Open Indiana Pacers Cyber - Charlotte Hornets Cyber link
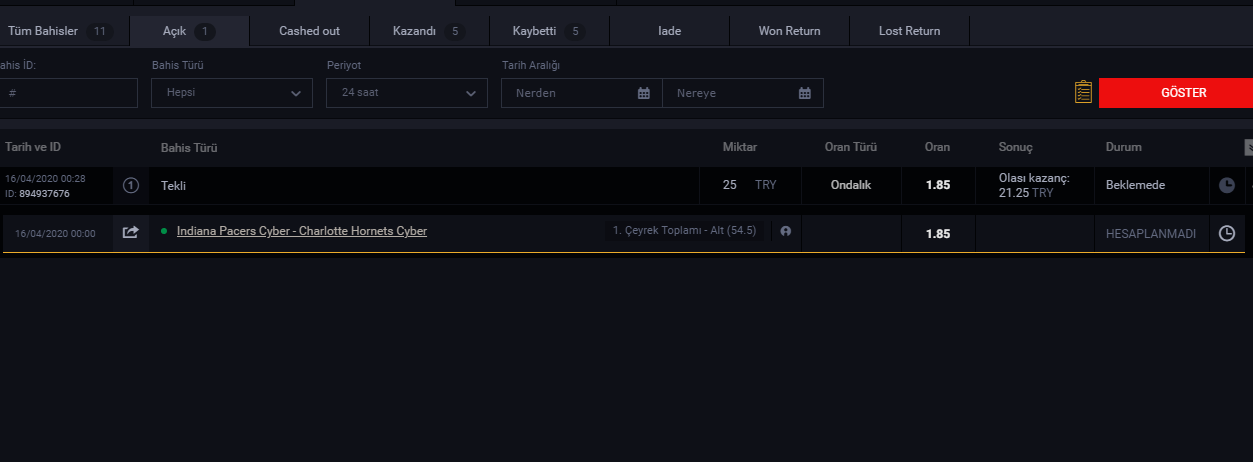 [x=301, y=231]
